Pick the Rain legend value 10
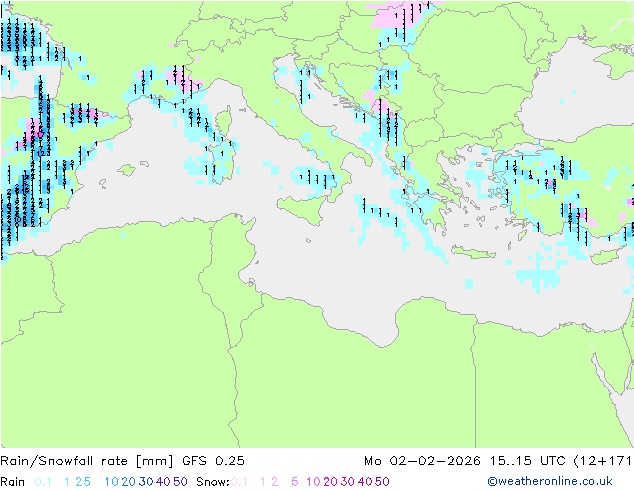 point(111,482)
